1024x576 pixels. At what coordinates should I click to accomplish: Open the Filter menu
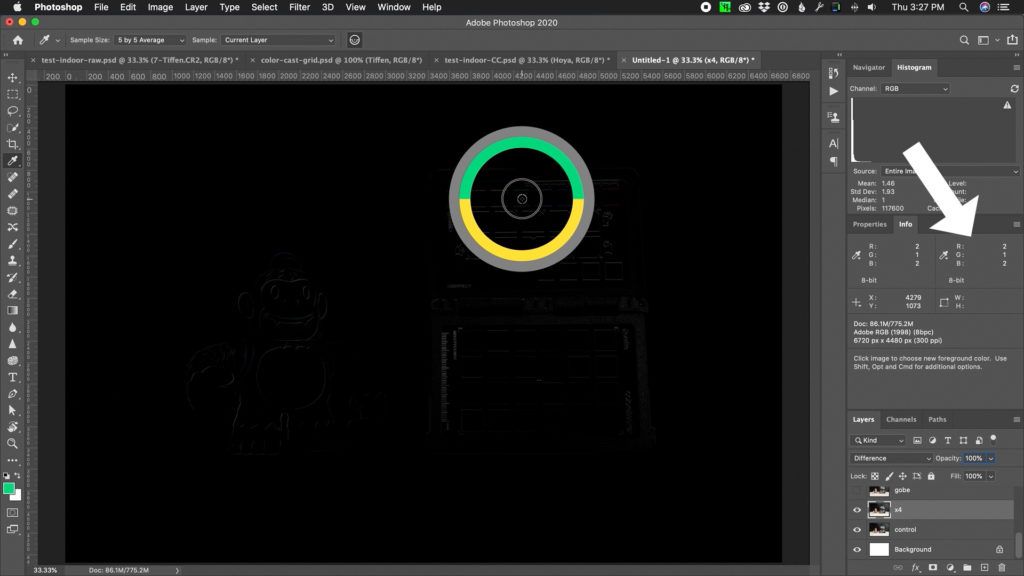pyautogui.click(x=299, y=7)
